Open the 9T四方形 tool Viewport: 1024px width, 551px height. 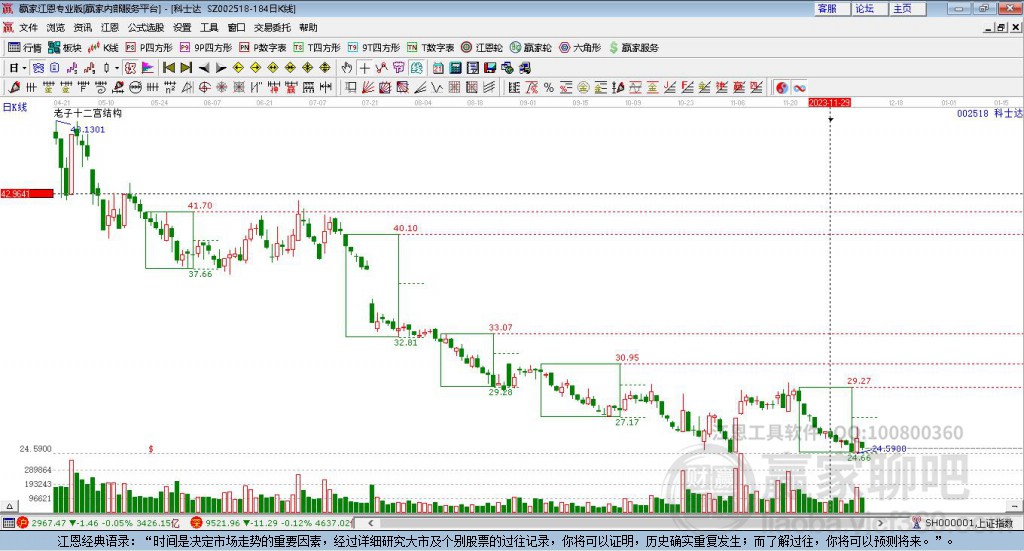374,48
